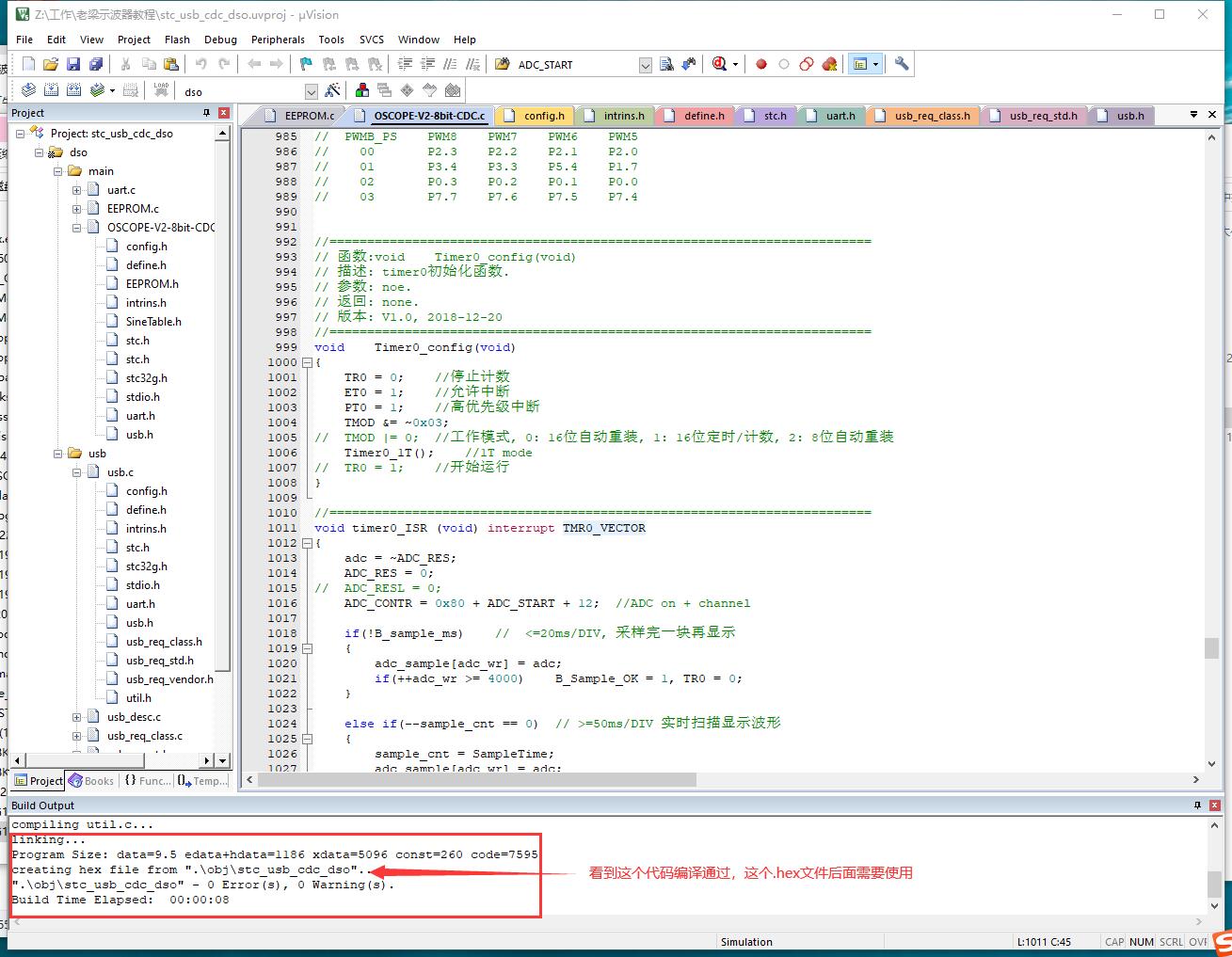Screen dimensions: 1232x957
Task: Switch to the Books panel tab
Action: (x=90, y=781)
